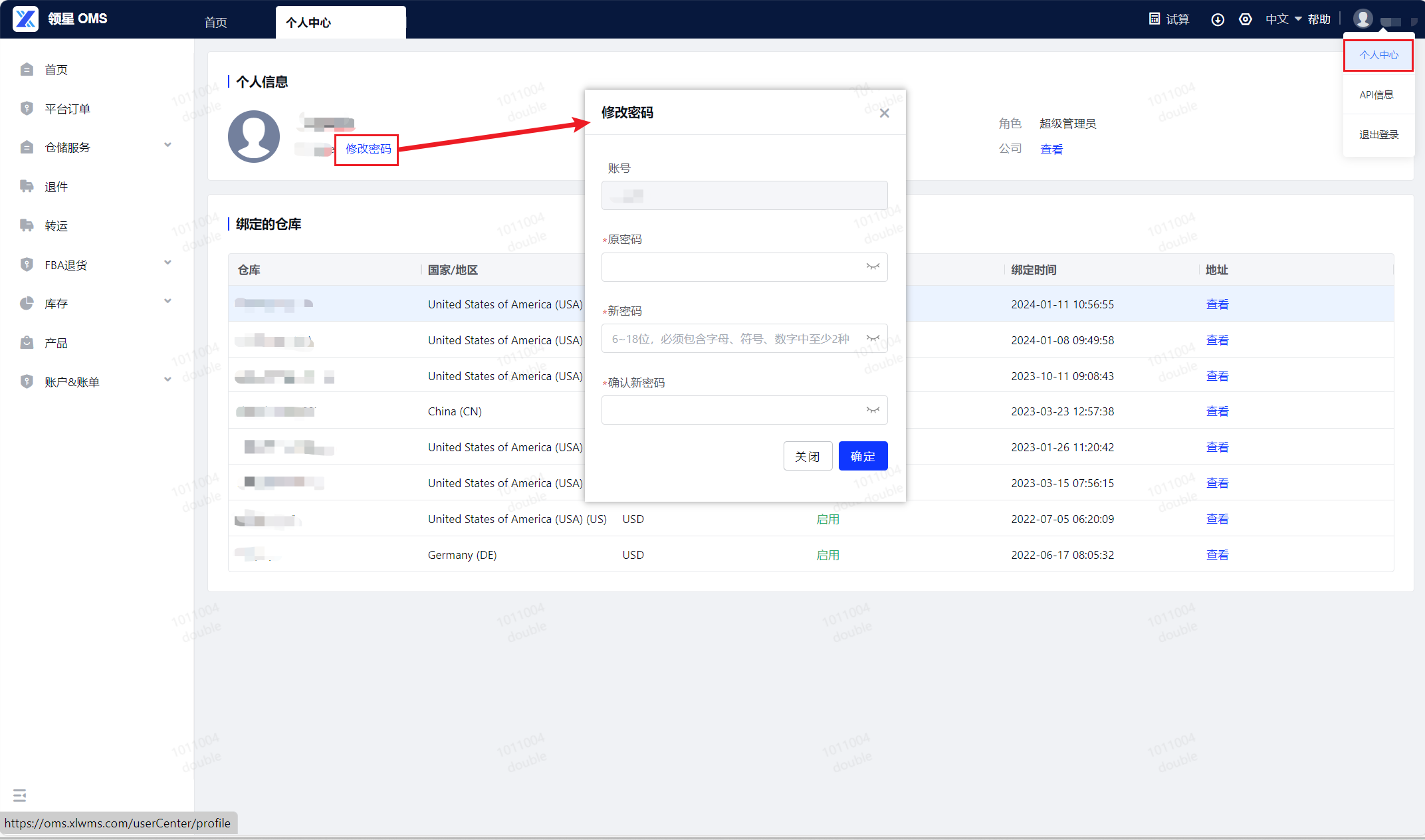View address for 2023-01-26 11:20:42 row

(1218, 447)
